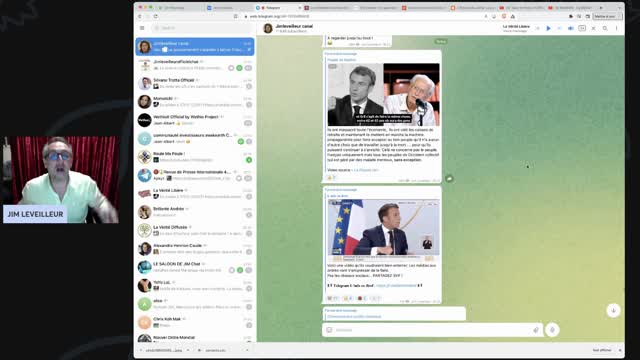Screen dimensions: 640x360
Task: Click Silvano Trotta Officiel avatar
Action: pos(144,83)
